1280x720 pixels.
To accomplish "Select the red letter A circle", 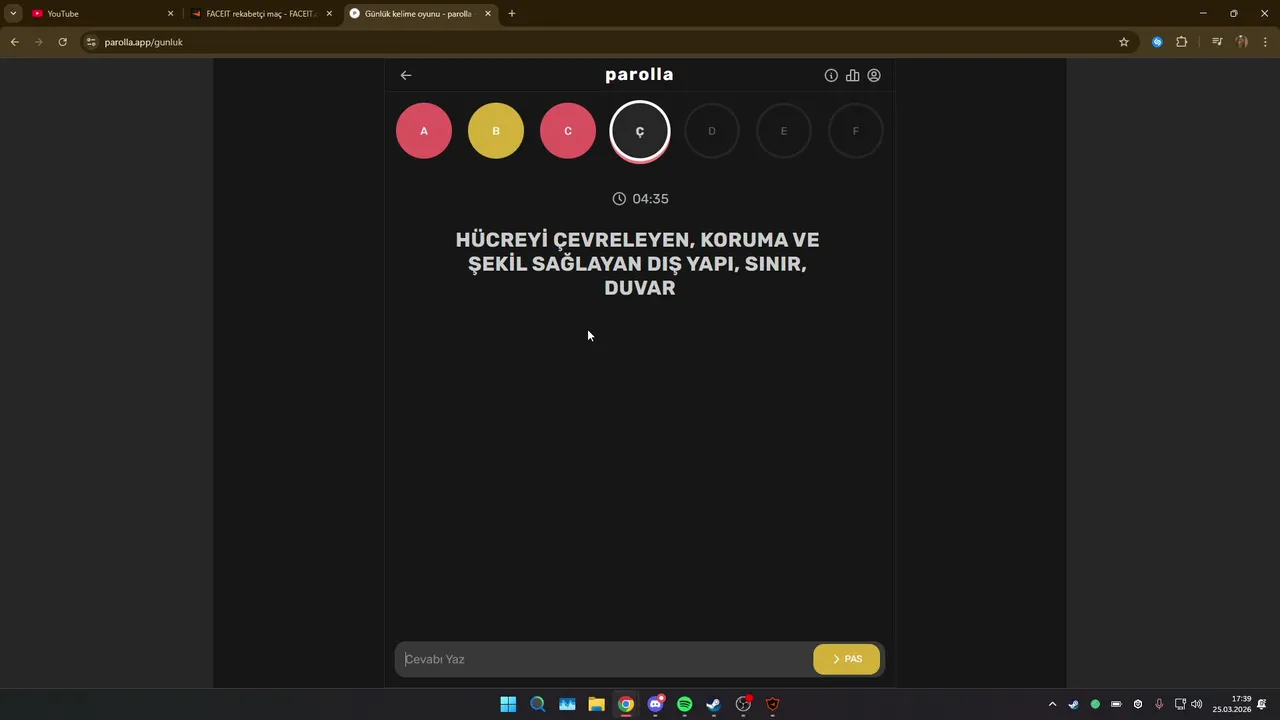I will [424, 131].
